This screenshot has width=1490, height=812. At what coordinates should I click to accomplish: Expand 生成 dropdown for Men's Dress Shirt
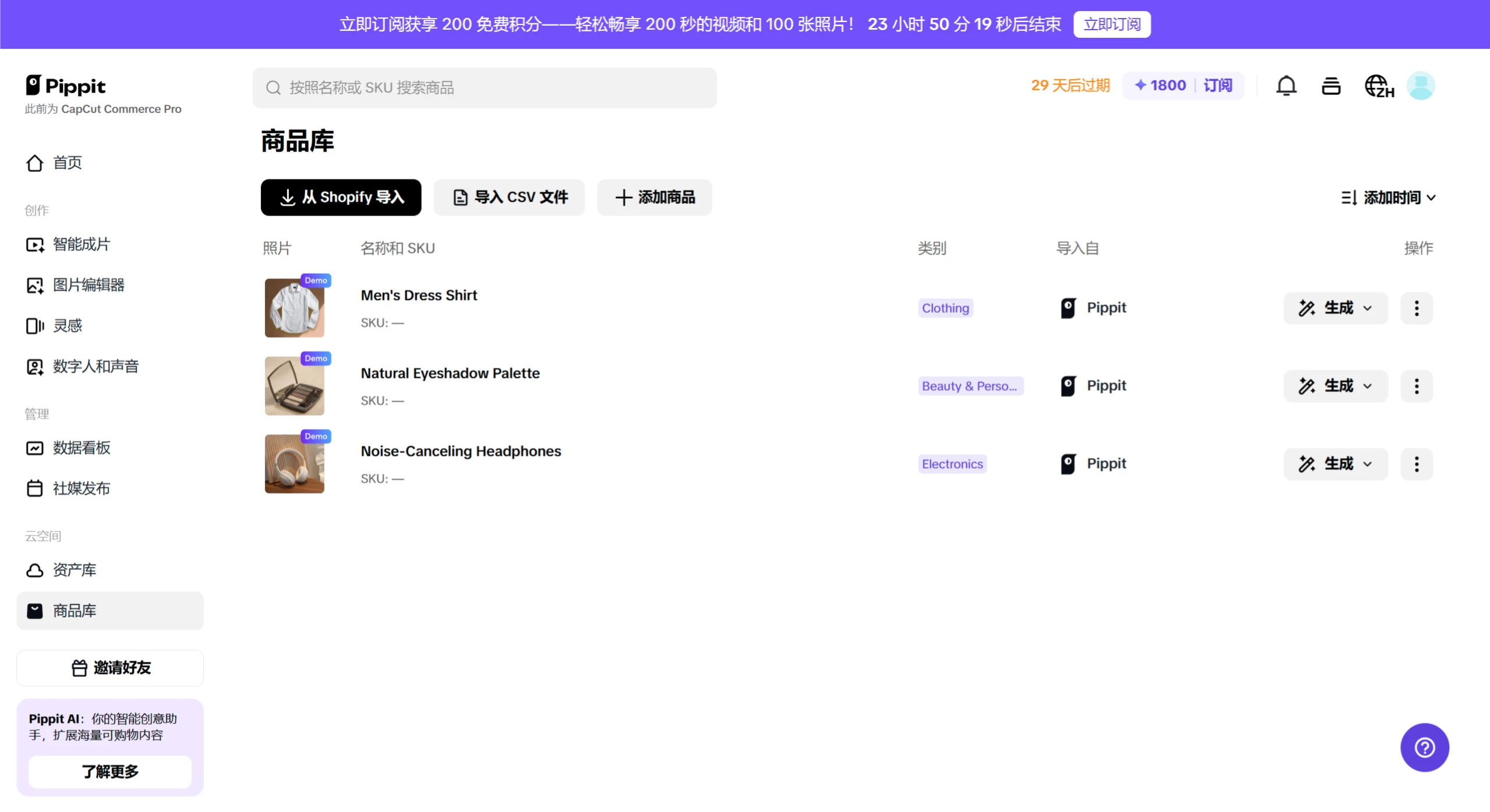1335,308
